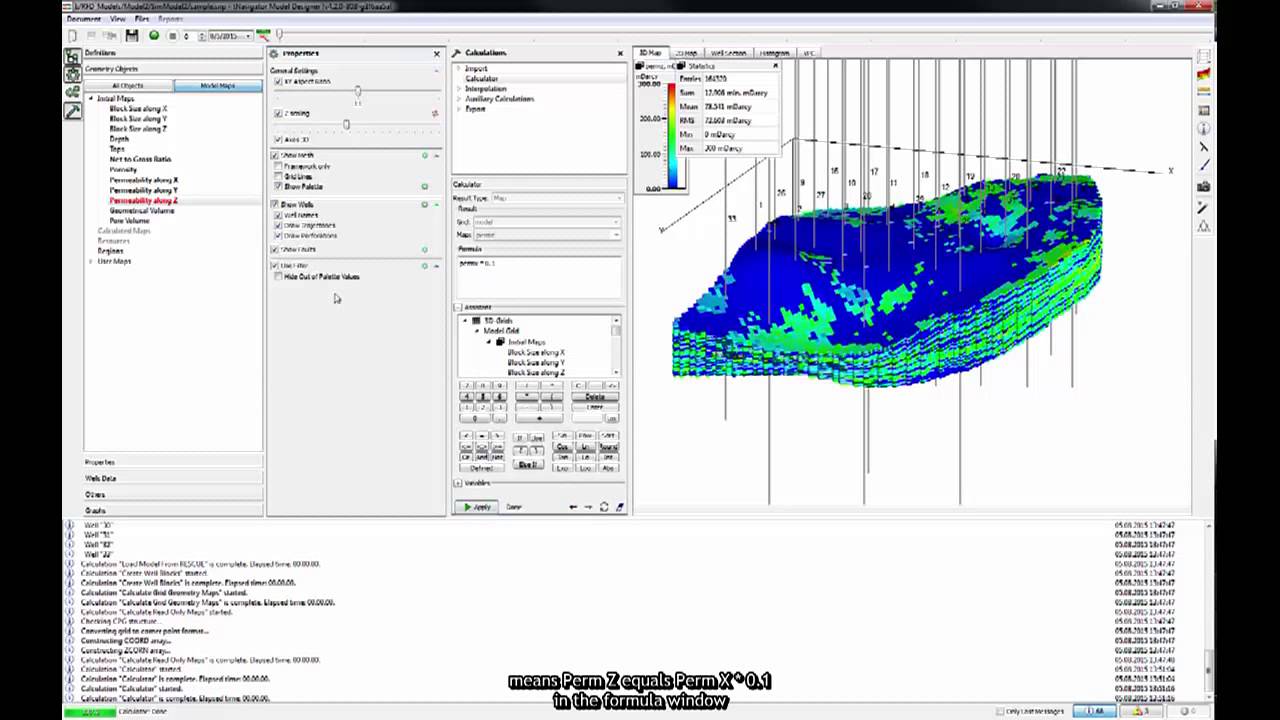
Task: Select the hammer icon in left sidebar
Action: tap(73, 111)
